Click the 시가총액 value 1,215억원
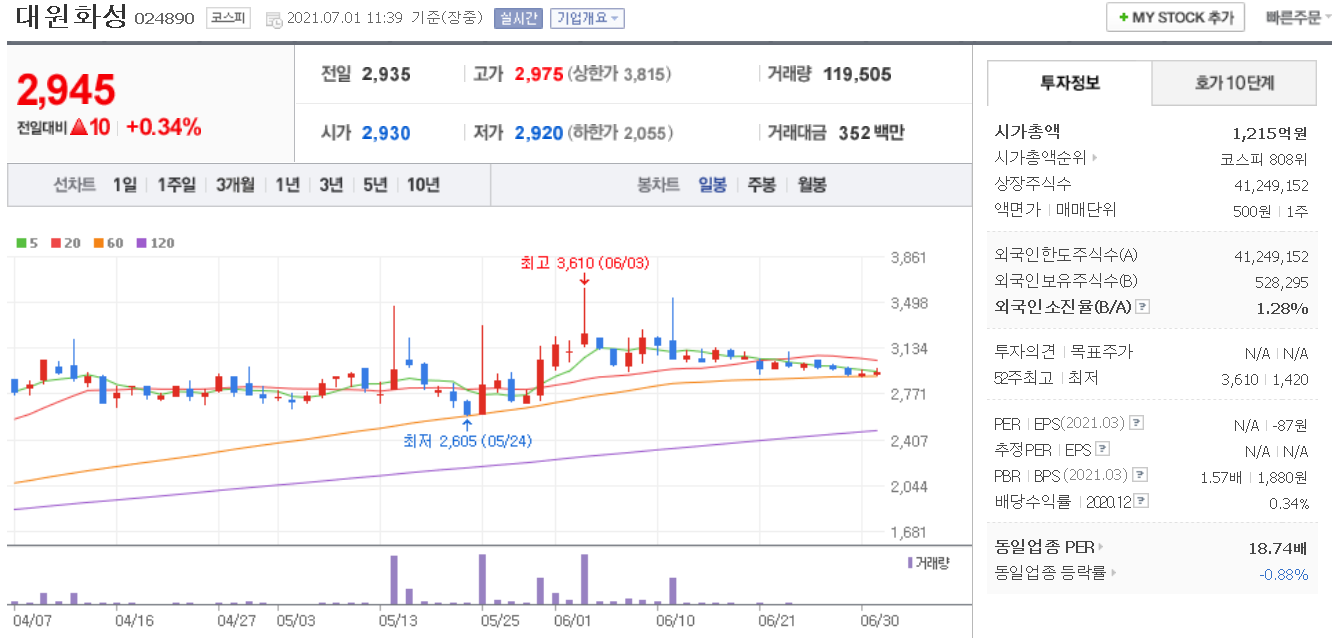The height and width of the screenshot is (638, 1343). [x=1270, y=132]
